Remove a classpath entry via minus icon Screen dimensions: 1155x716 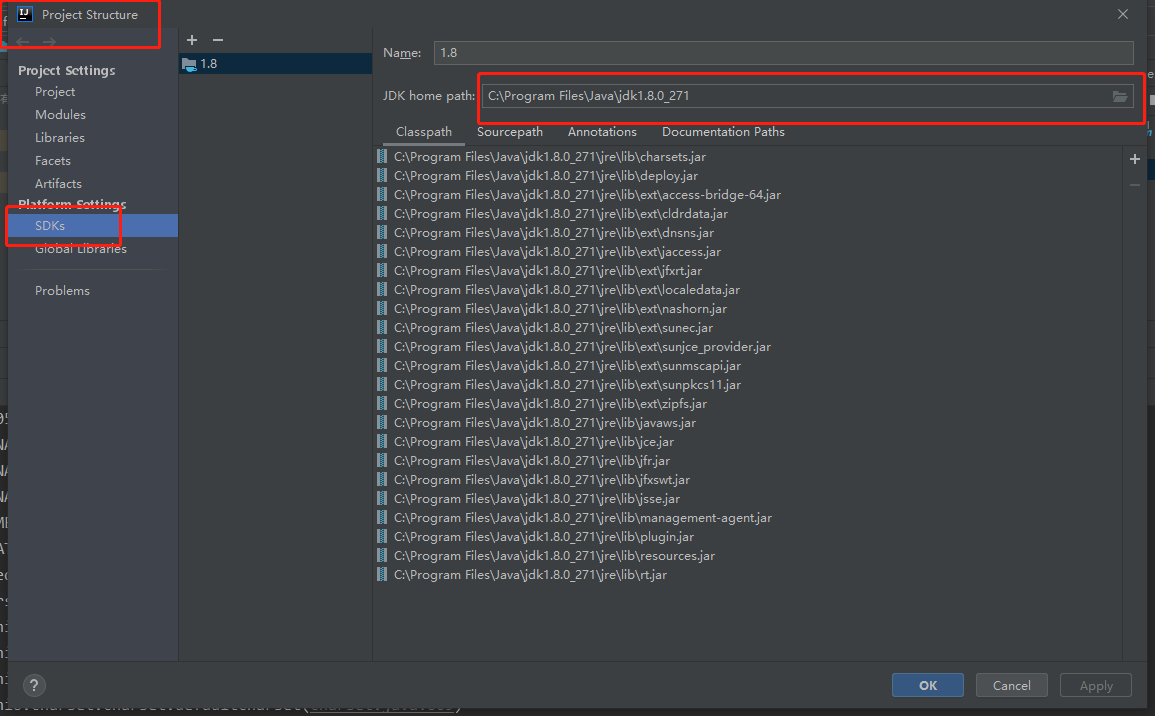[1134, 183]
